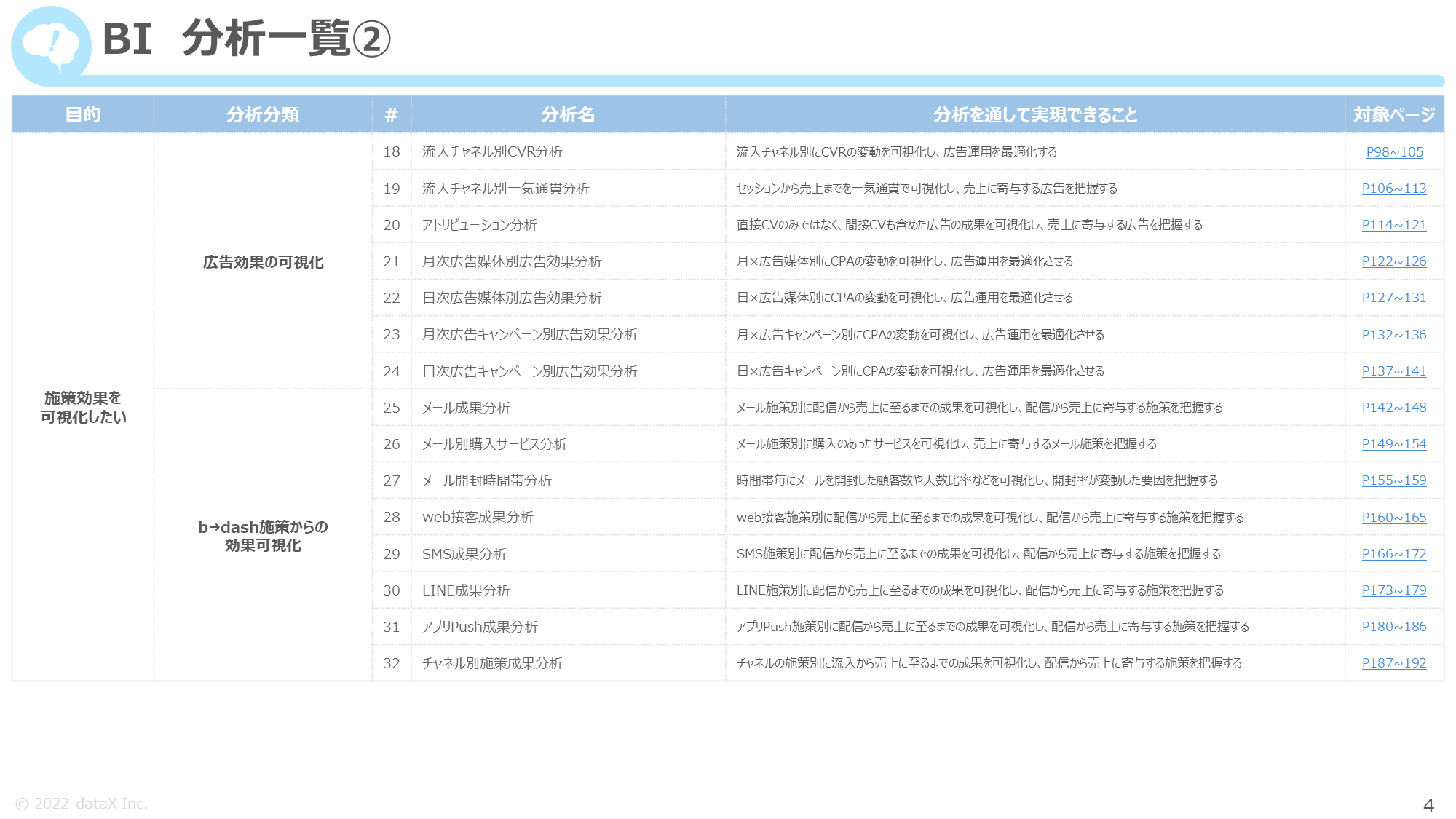Click description 流入チャネル別にCVRの変動を可視化
This screenshot has height=819, width=1456.
(x=897, y=152)
